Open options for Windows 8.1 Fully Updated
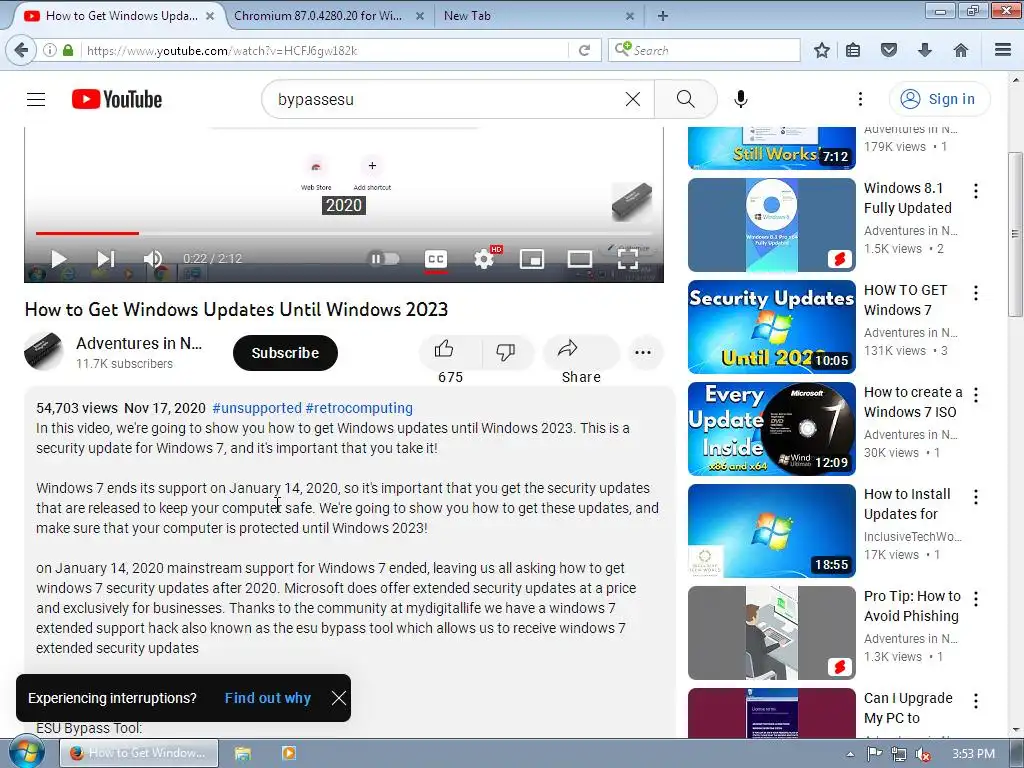 976,191
